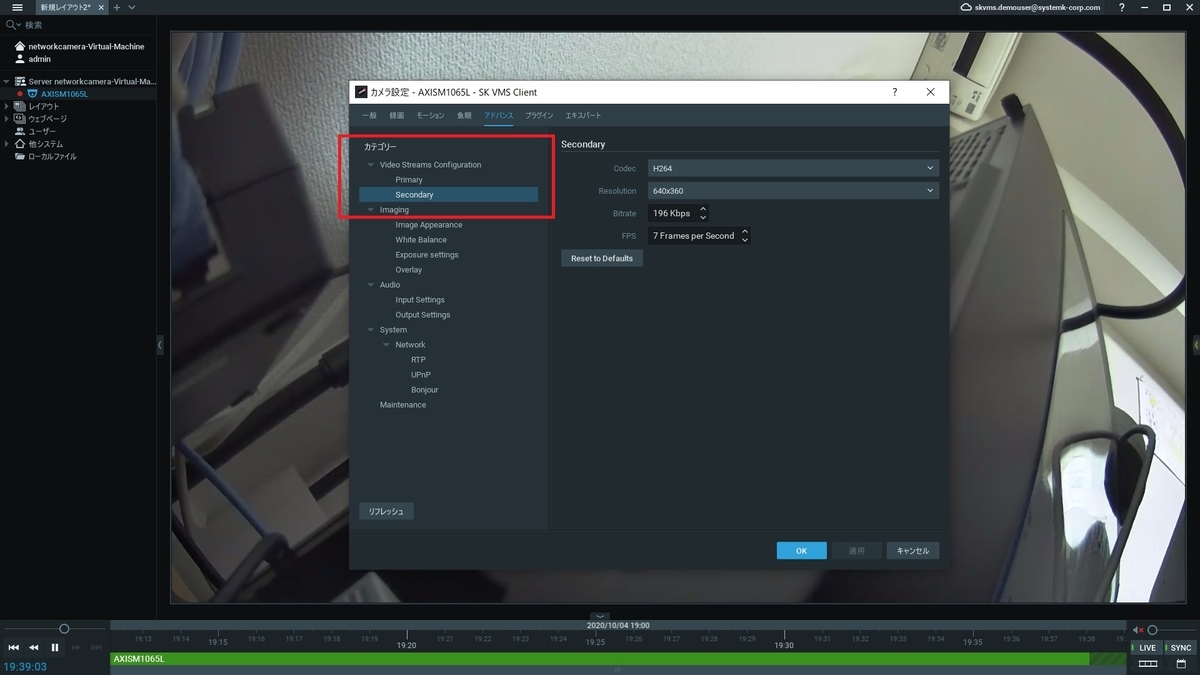
Task: Collapse the timeline panel chevron
Action: [x=599, y=616]
